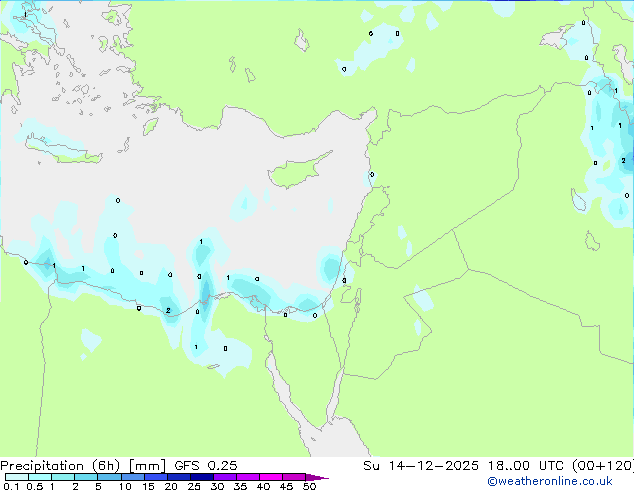Click the '0.5' legend tick label

[x=35, y=486]
